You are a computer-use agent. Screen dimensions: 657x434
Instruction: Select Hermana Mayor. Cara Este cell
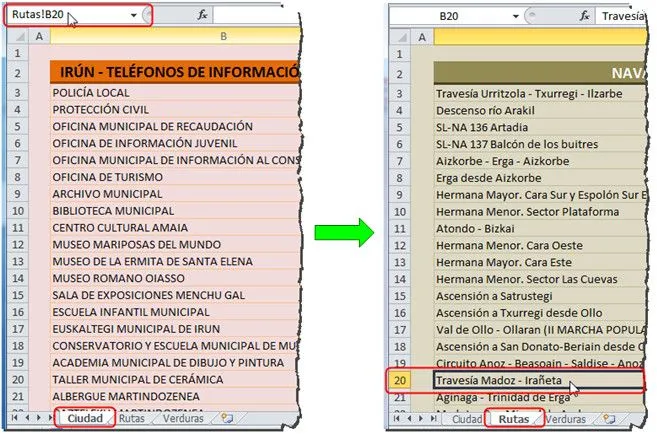540,262
